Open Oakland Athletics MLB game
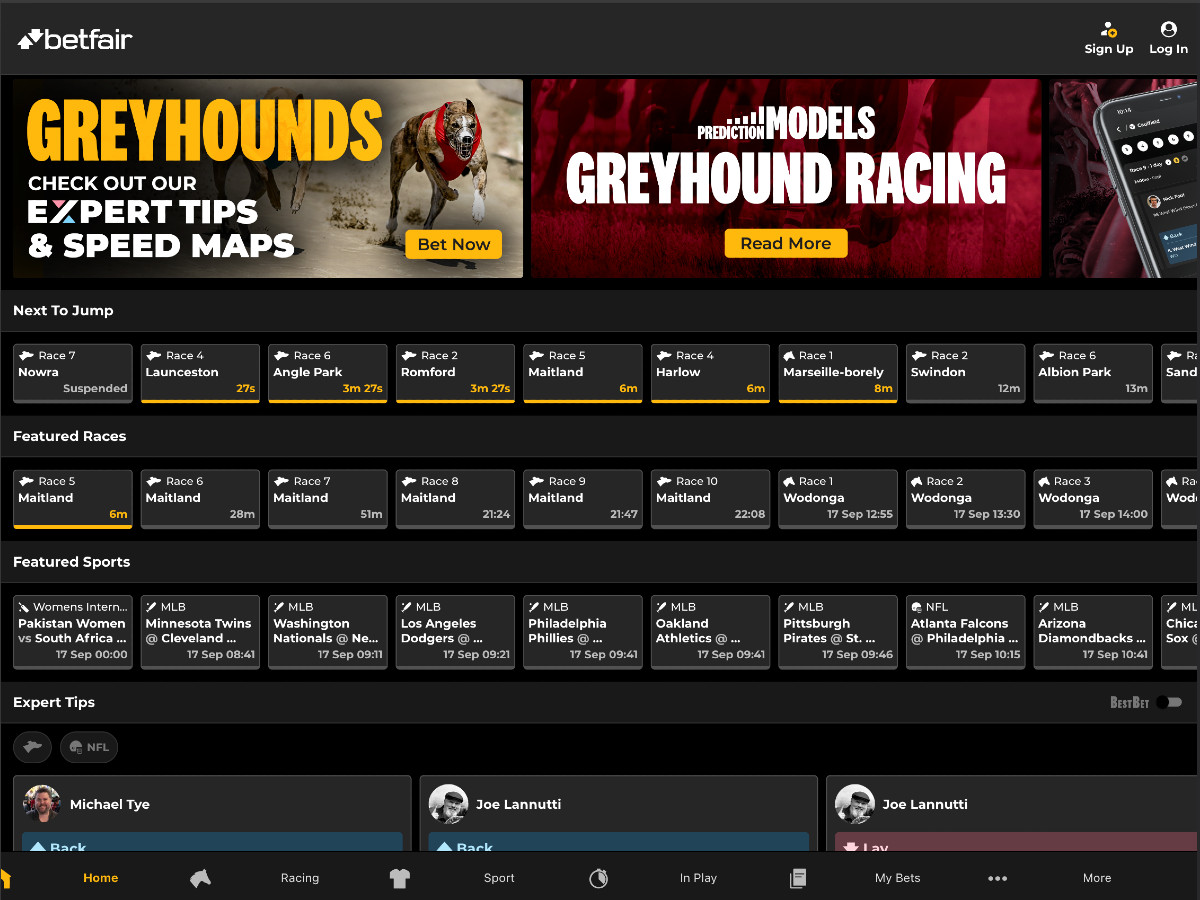 coord(710,632)
